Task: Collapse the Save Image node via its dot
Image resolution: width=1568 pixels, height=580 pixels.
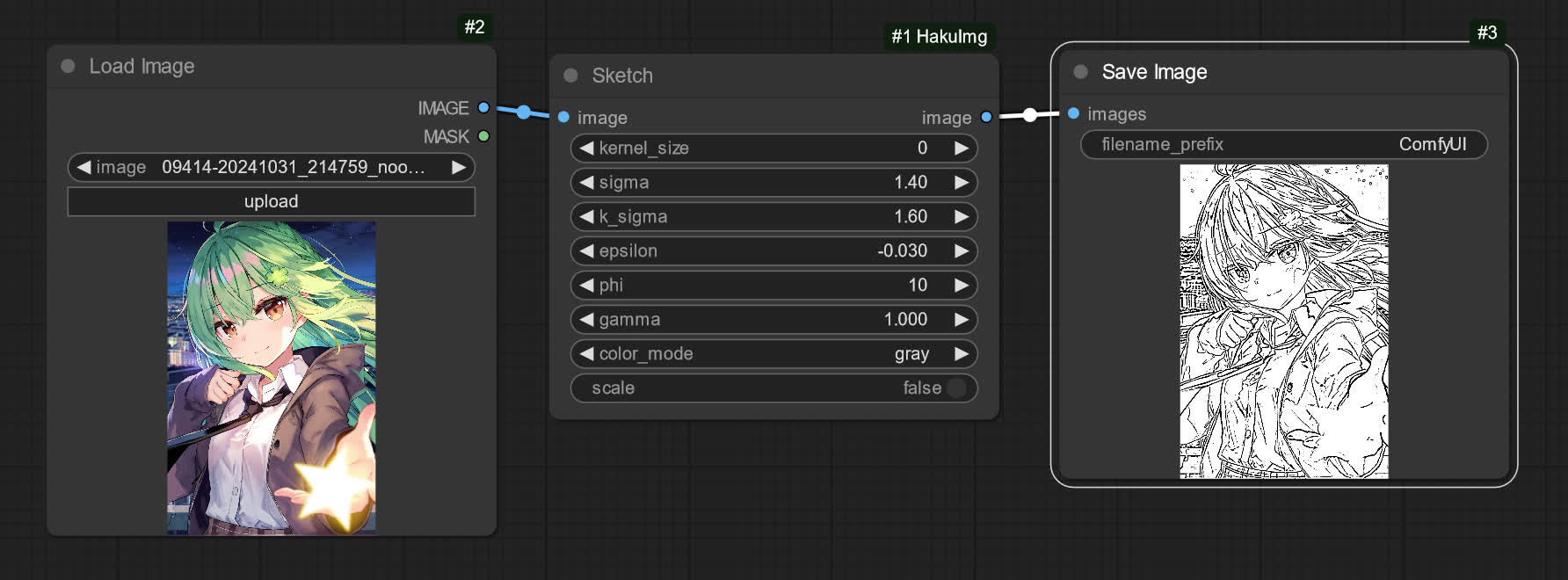Action: 1080,72
